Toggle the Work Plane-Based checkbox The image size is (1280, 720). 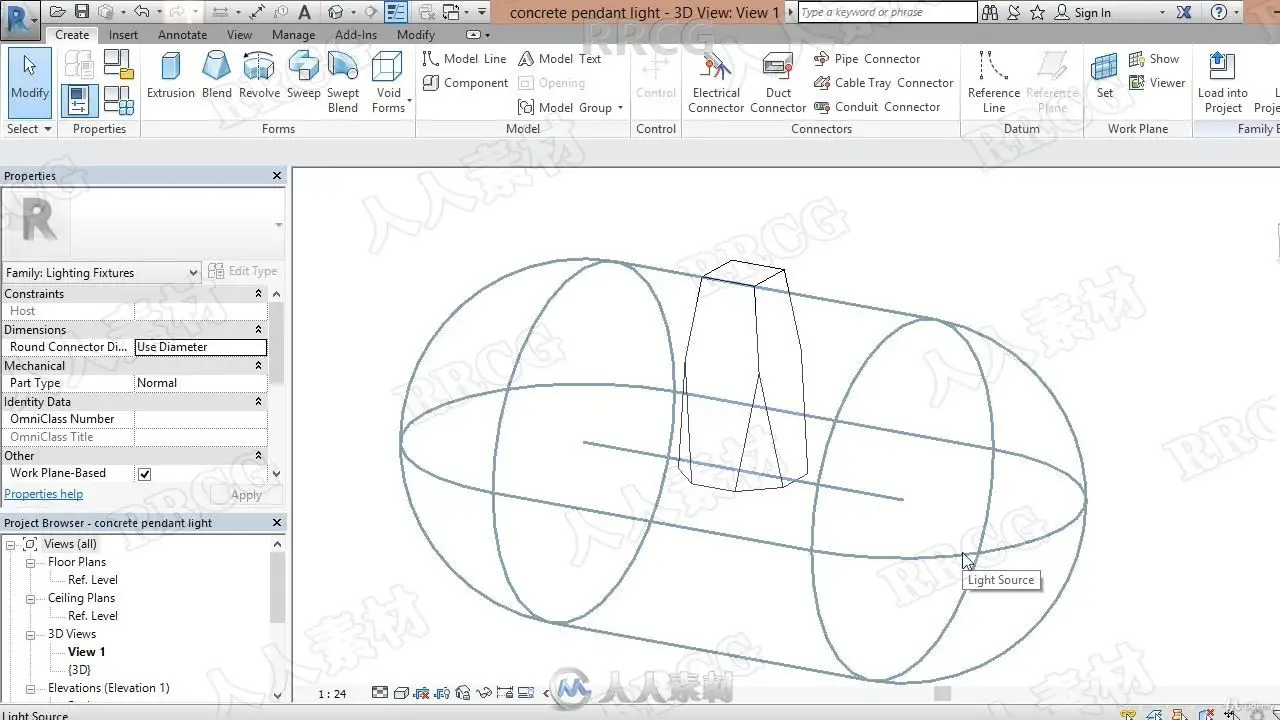pos(144,474)
